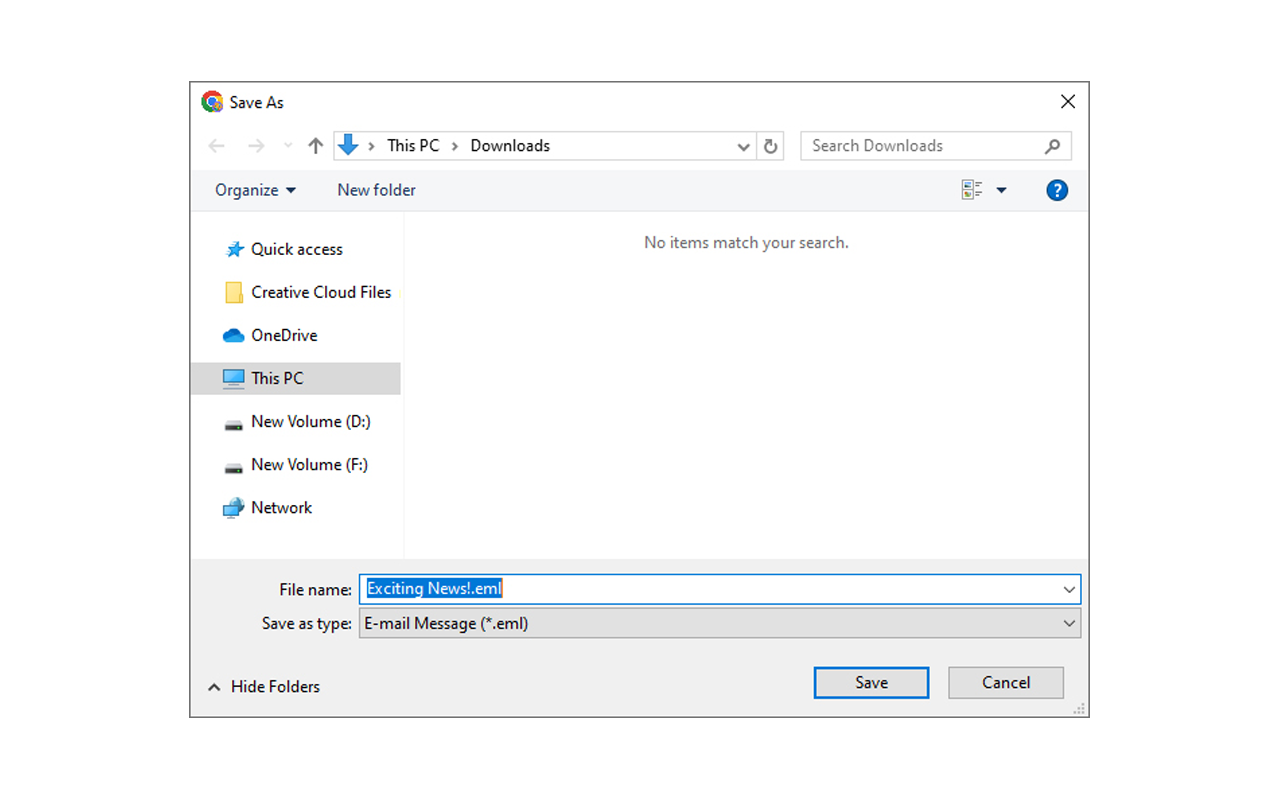Expand the Save as type dropdown
Viewport: 1280px width, 800px height.
pyautogui.click(x=1070, y=622)
